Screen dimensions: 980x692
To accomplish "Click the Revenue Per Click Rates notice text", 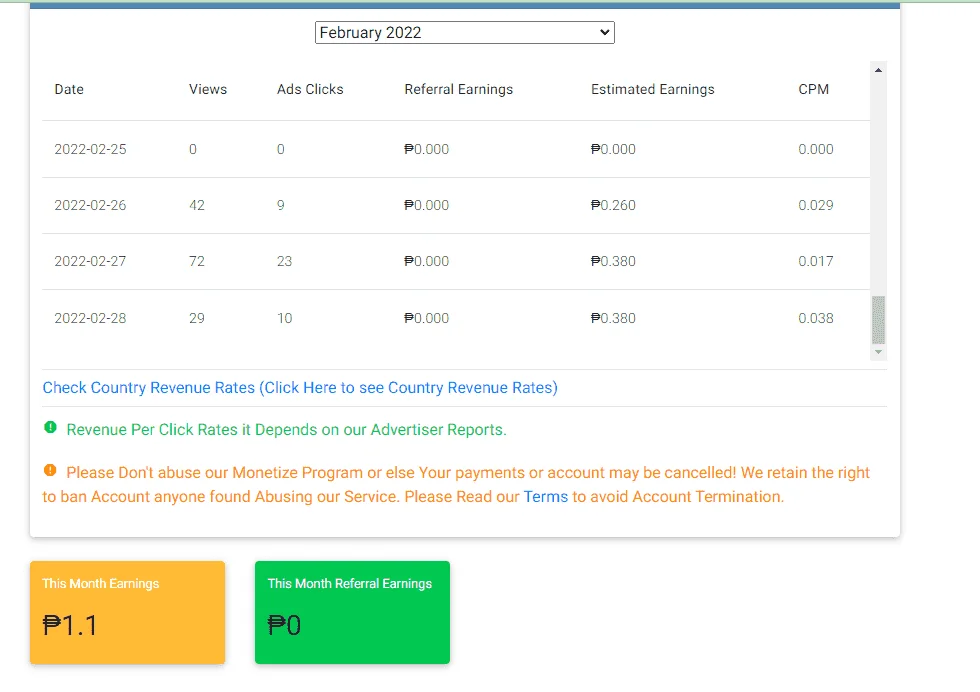I will [286, 430].
